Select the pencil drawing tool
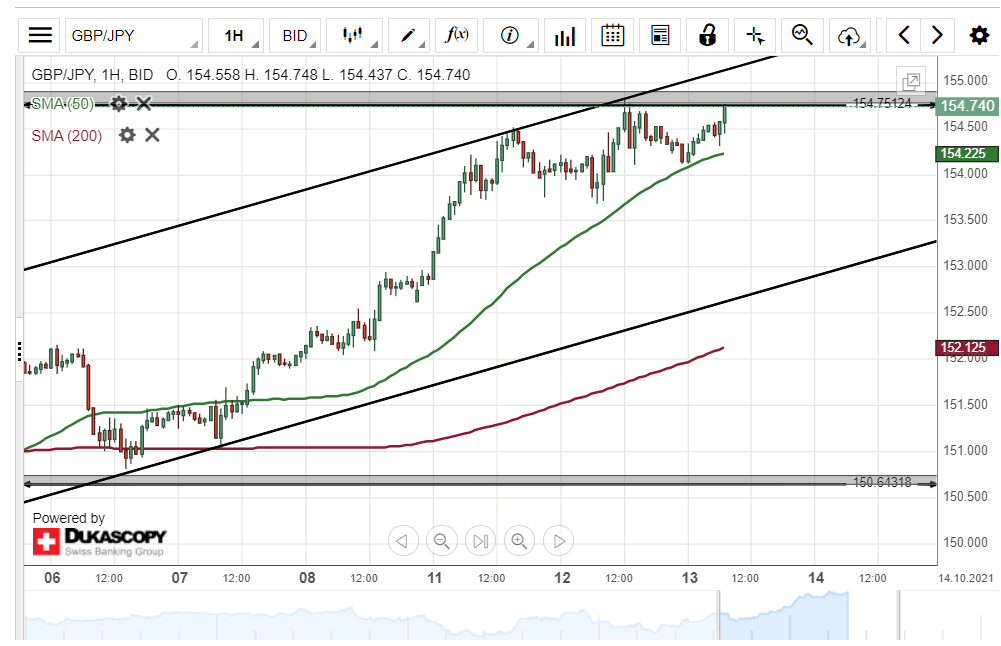This screenshot has width=1001, height=646. coord(410,36)
